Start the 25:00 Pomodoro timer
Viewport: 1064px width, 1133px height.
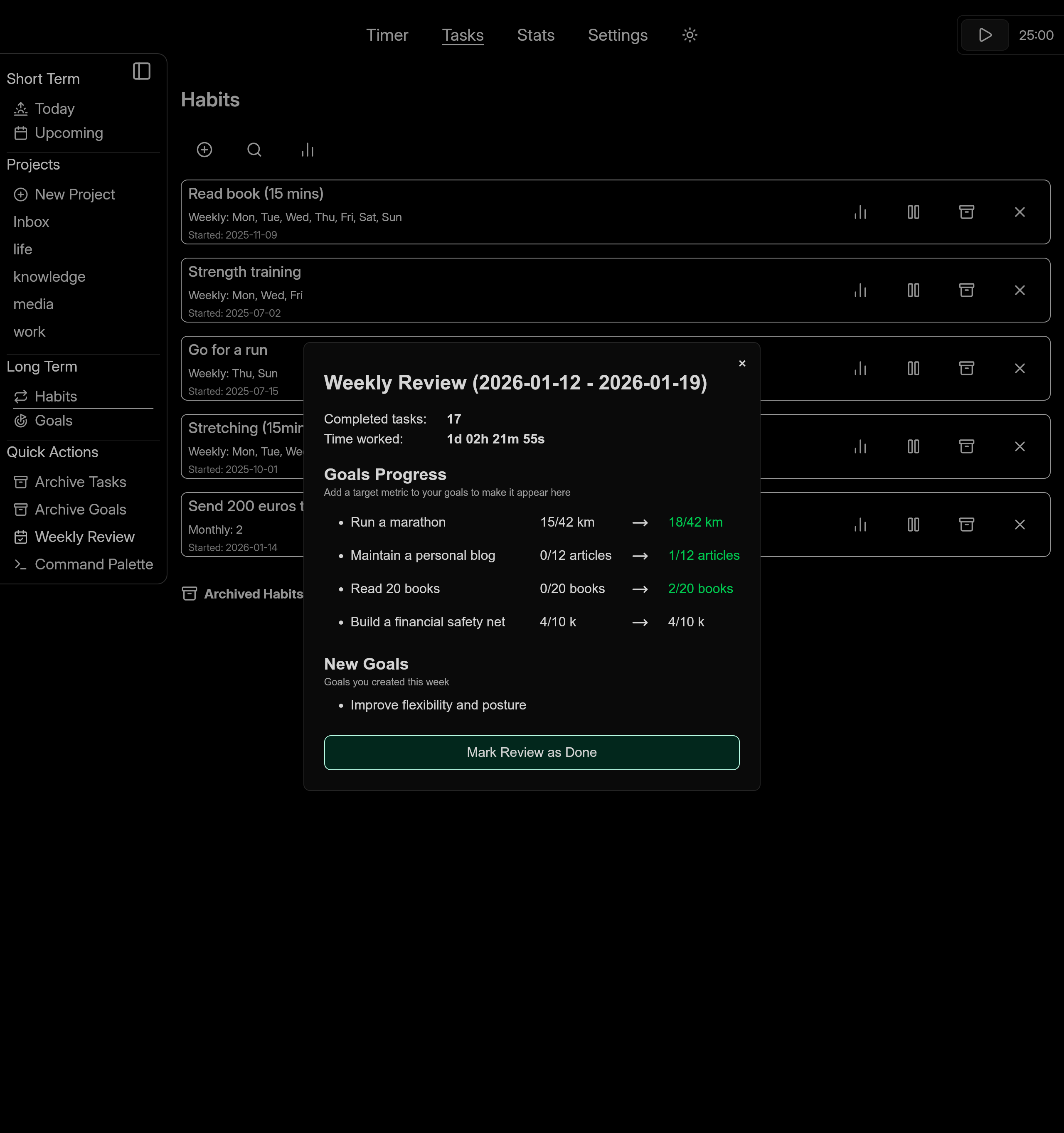pyautogui.click(x=984, y=35)
